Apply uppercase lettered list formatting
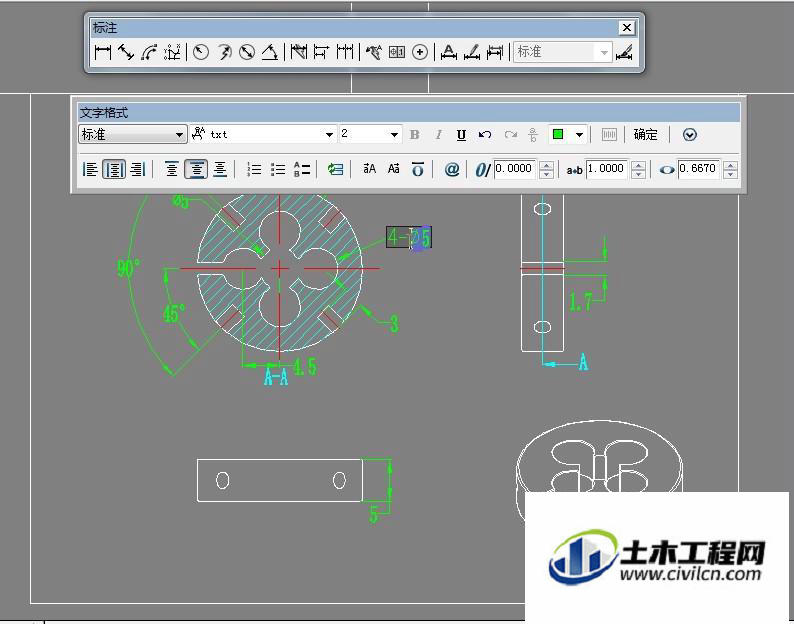 click(x=302, y=169)
